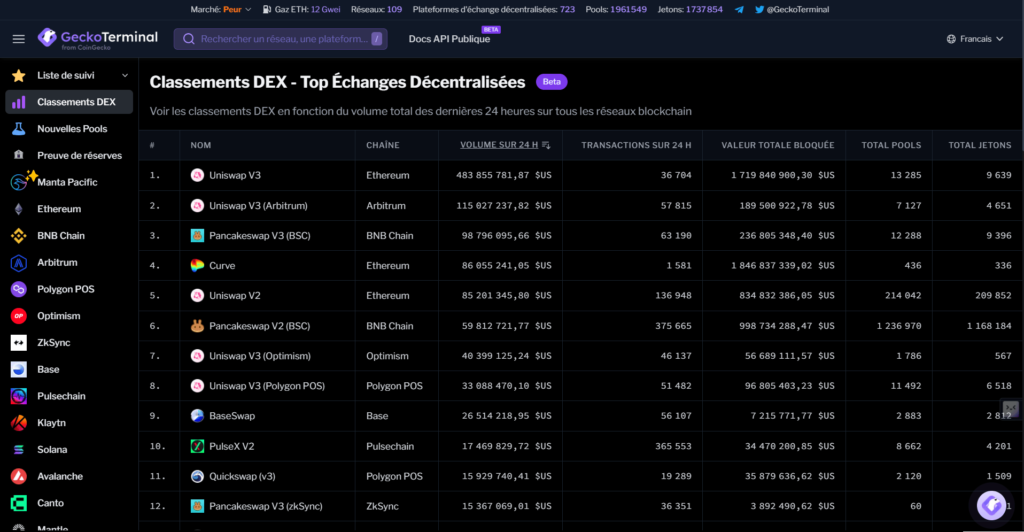
Task: Open Docs API Publique link
Action: coord(448,39)
